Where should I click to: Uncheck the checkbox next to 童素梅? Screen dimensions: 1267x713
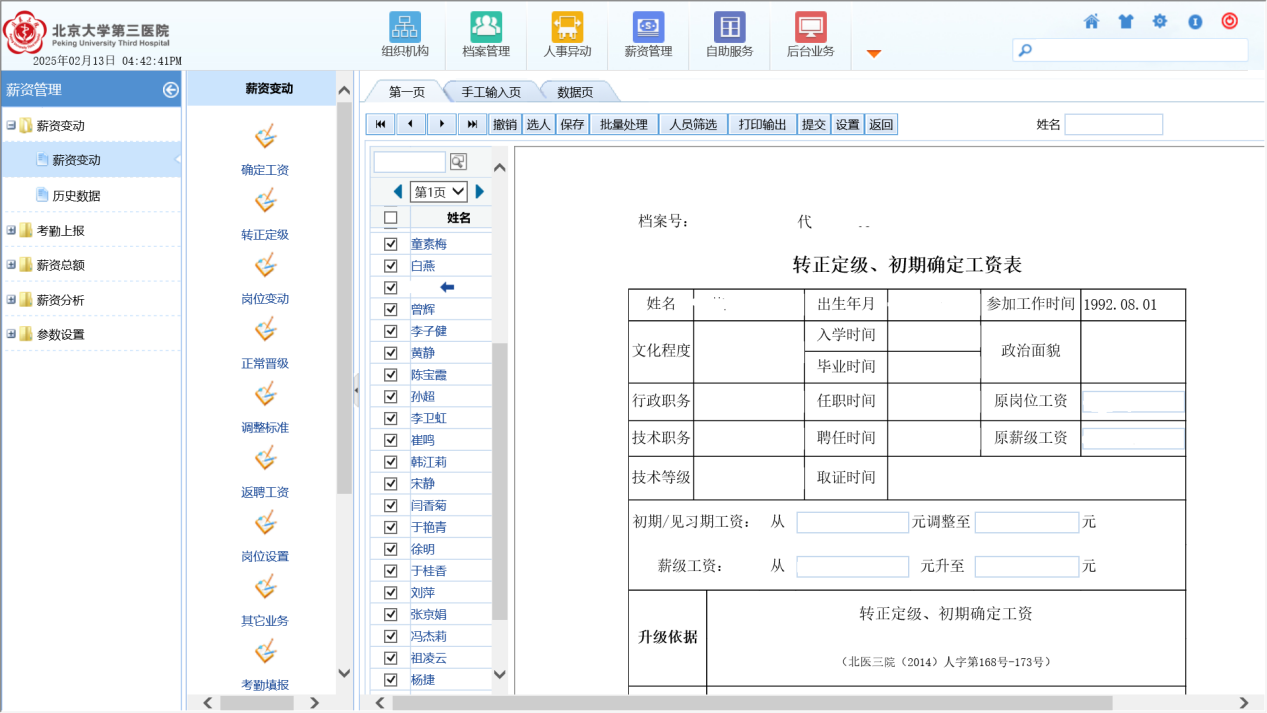[390, 244]
